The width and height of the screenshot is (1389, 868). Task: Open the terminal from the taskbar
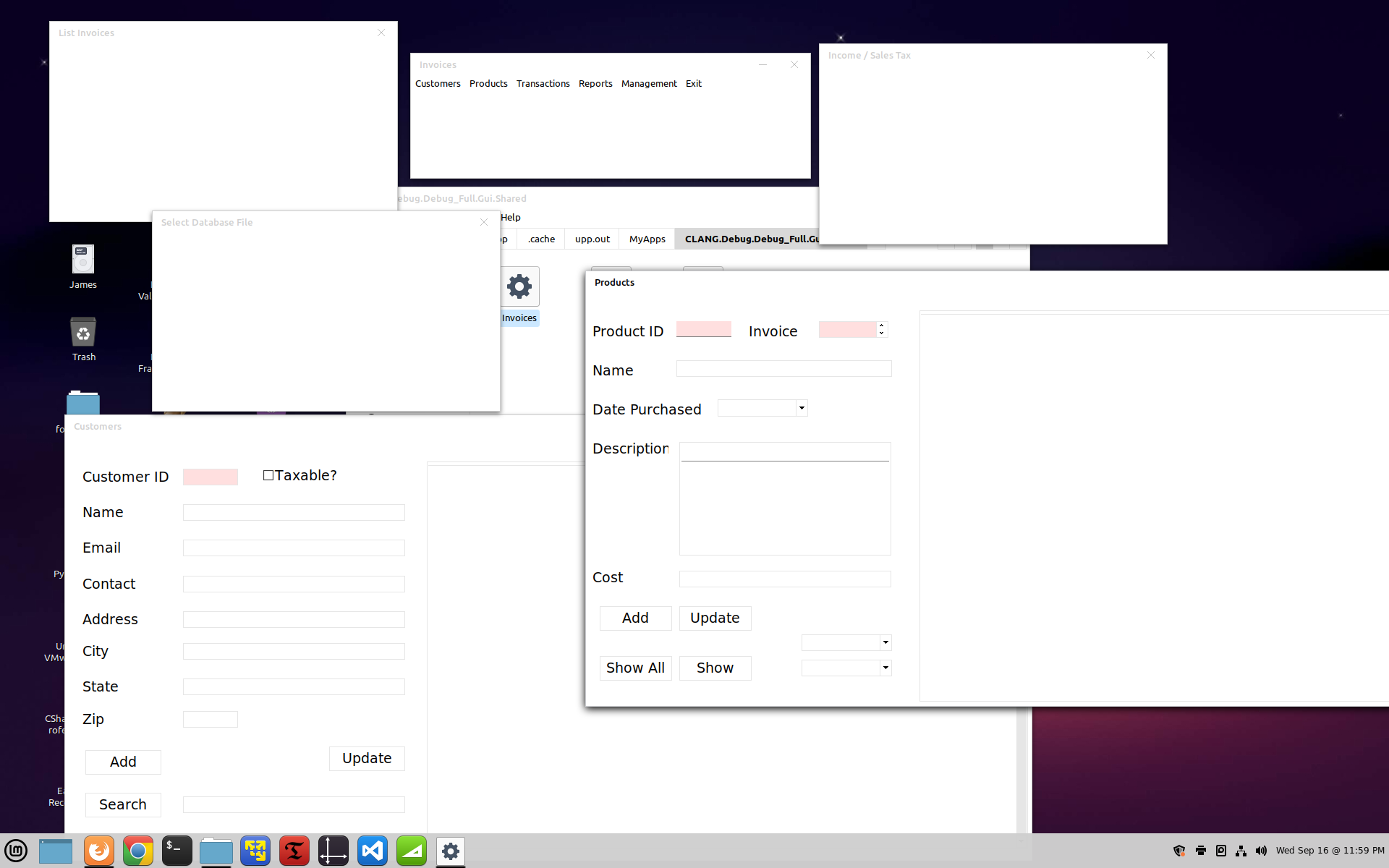pos(177,851)
